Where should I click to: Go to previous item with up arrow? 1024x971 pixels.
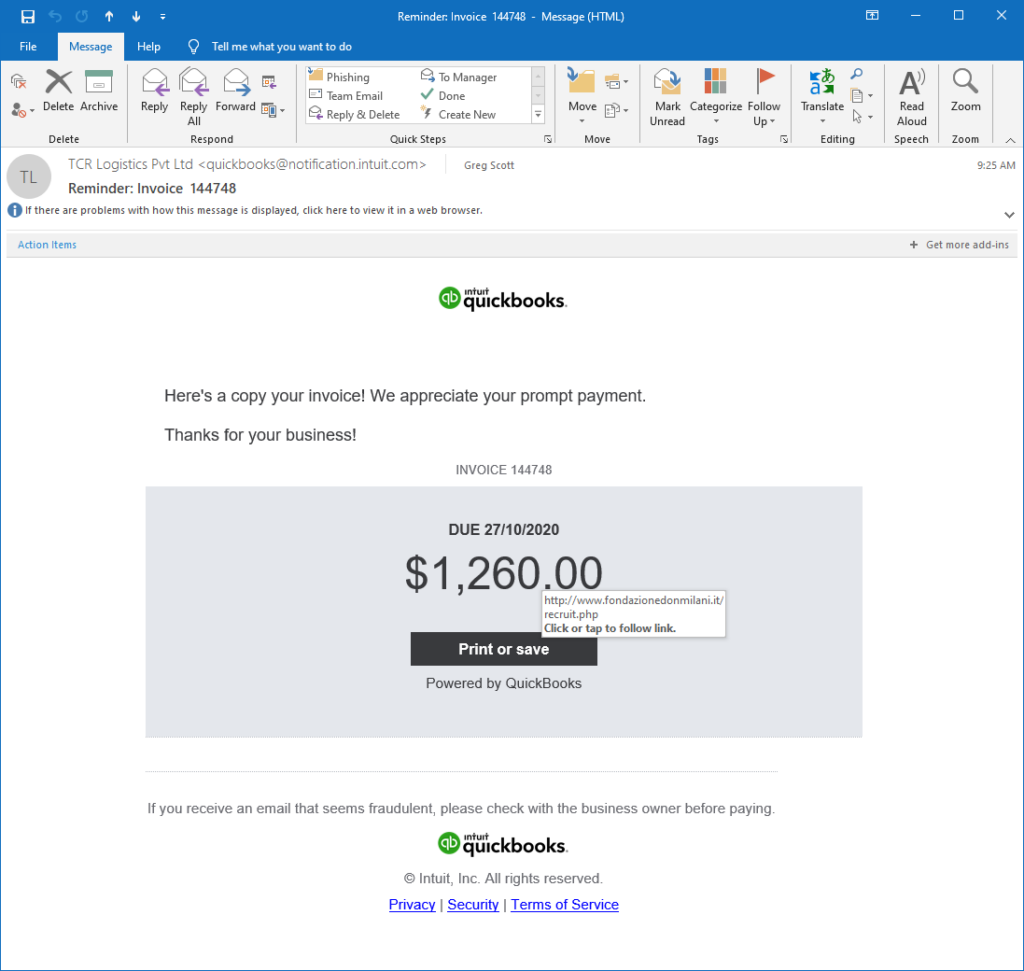pyautogui.click(x=109, y=16)
